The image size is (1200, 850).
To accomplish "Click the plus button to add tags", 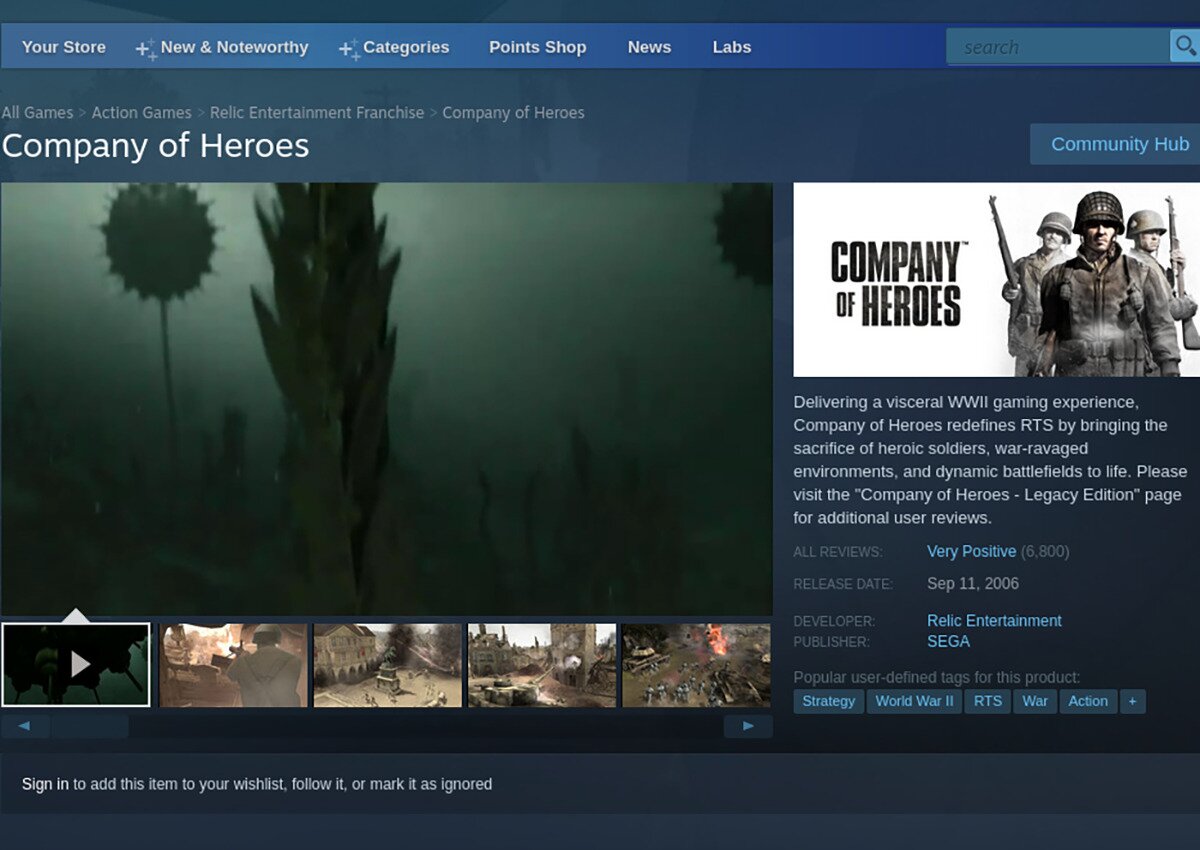I will pyautogui.click(x=1132, y=701).
